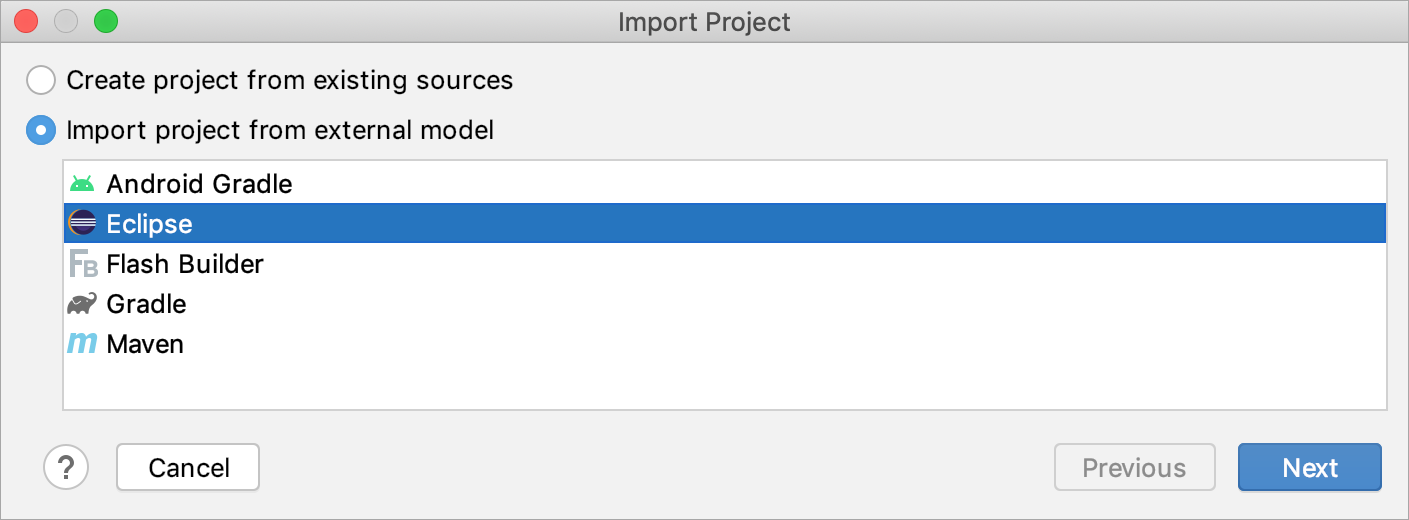Screen dimensions: 1409x520
Task: Choose the Android Gradle list entry
Action: coord(199,184)
